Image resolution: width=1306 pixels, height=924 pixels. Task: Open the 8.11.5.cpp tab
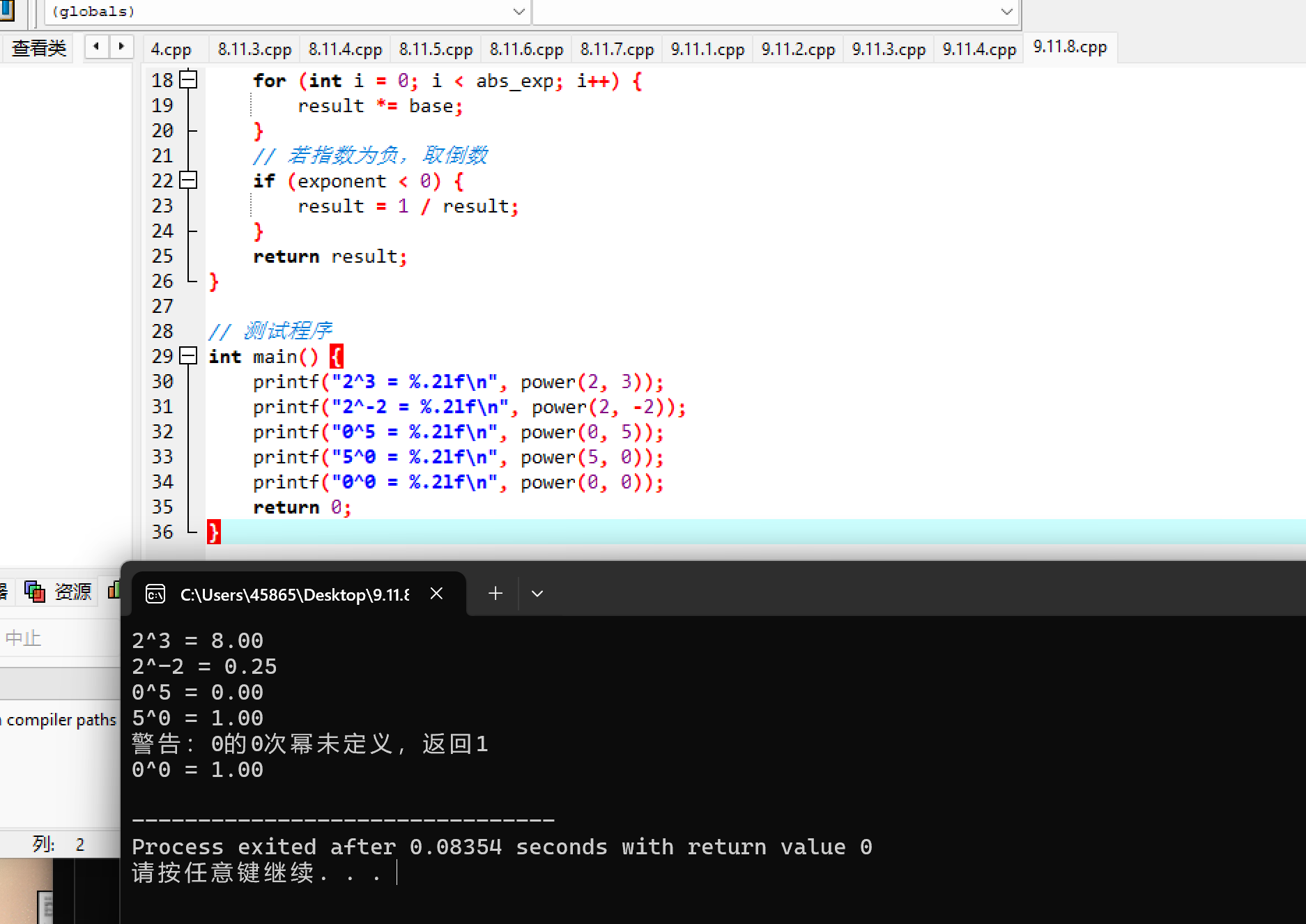click(436, 49)
